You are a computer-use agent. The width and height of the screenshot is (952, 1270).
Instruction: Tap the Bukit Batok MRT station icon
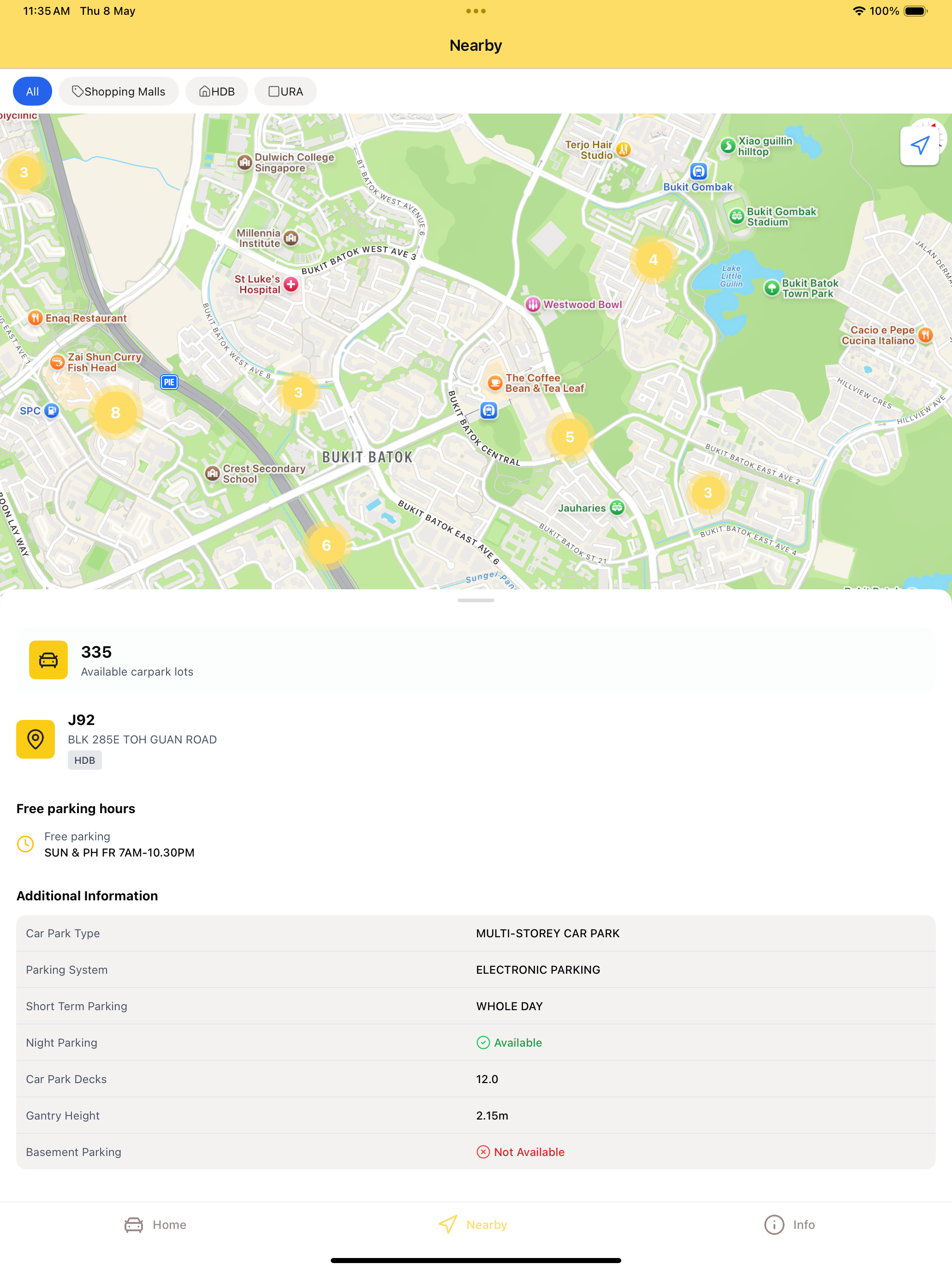(489, 411)
